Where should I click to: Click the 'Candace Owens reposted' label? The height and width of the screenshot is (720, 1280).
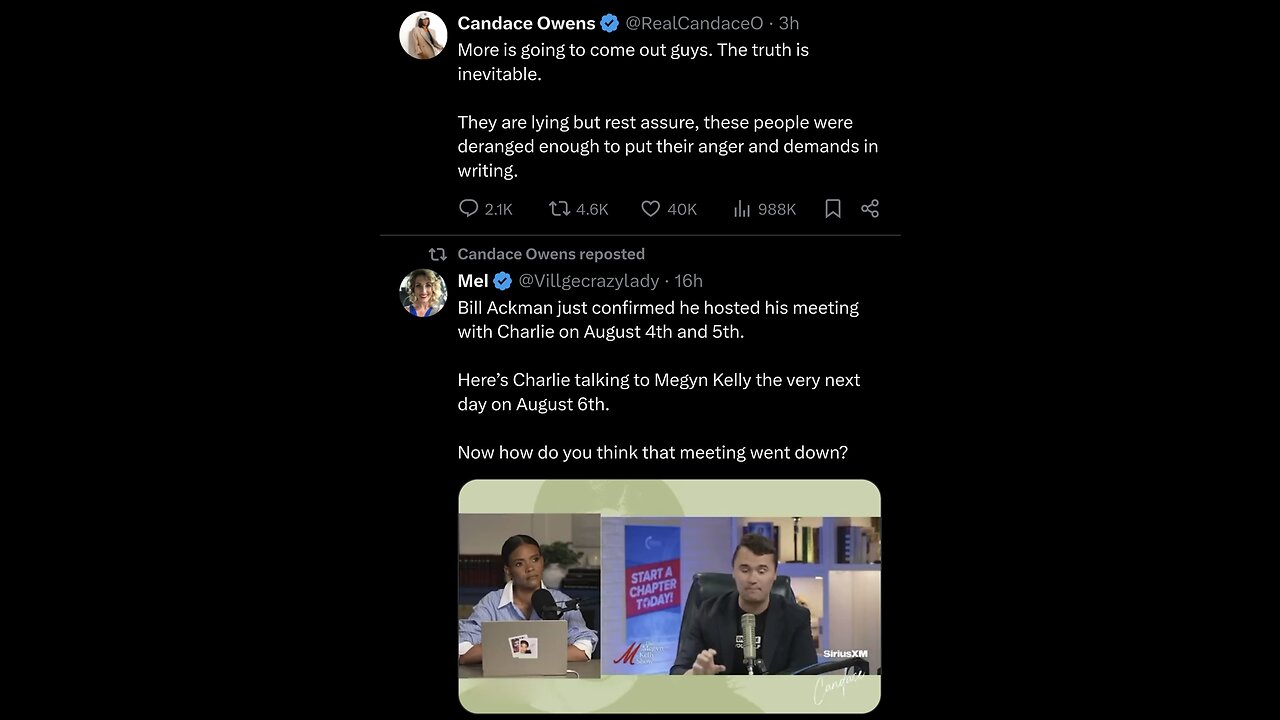coord(551,254)
